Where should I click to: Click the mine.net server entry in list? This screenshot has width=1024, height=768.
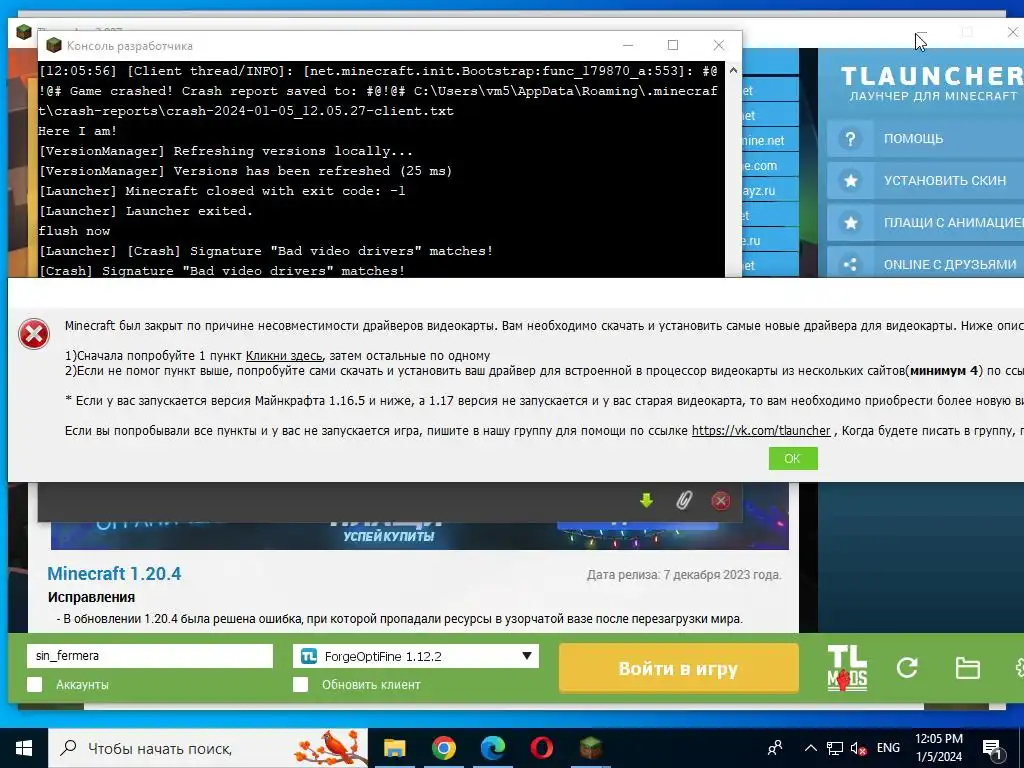point(770,140)
